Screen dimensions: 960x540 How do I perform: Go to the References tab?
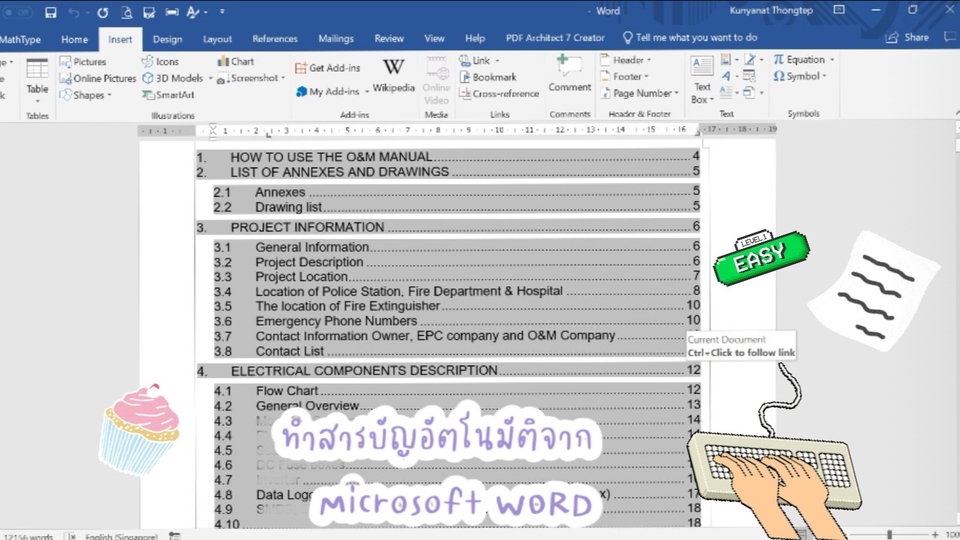[x=275, y=39]
